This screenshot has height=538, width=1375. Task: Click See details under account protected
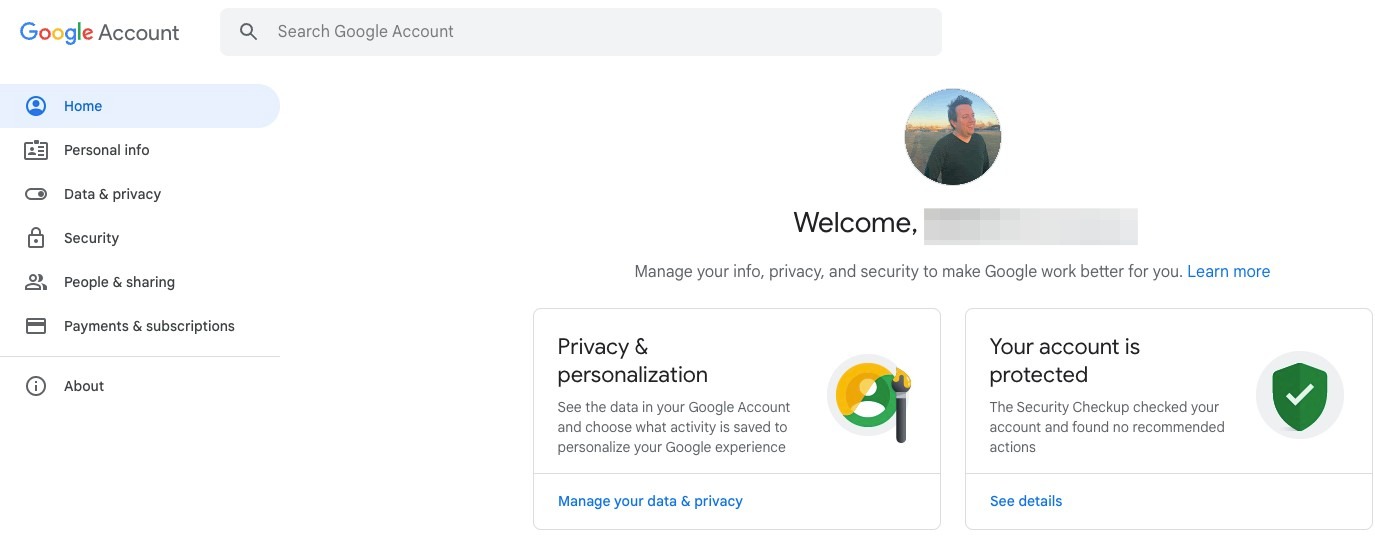pyautogui.click(x=1026, y=501)
